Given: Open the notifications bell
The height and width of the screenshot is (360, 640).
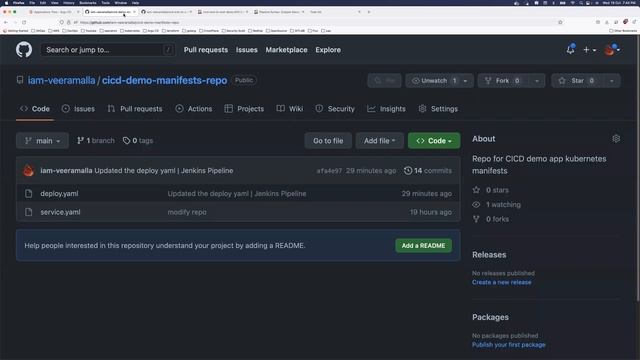Looking at the screenshot, I should tap(570, 50).
